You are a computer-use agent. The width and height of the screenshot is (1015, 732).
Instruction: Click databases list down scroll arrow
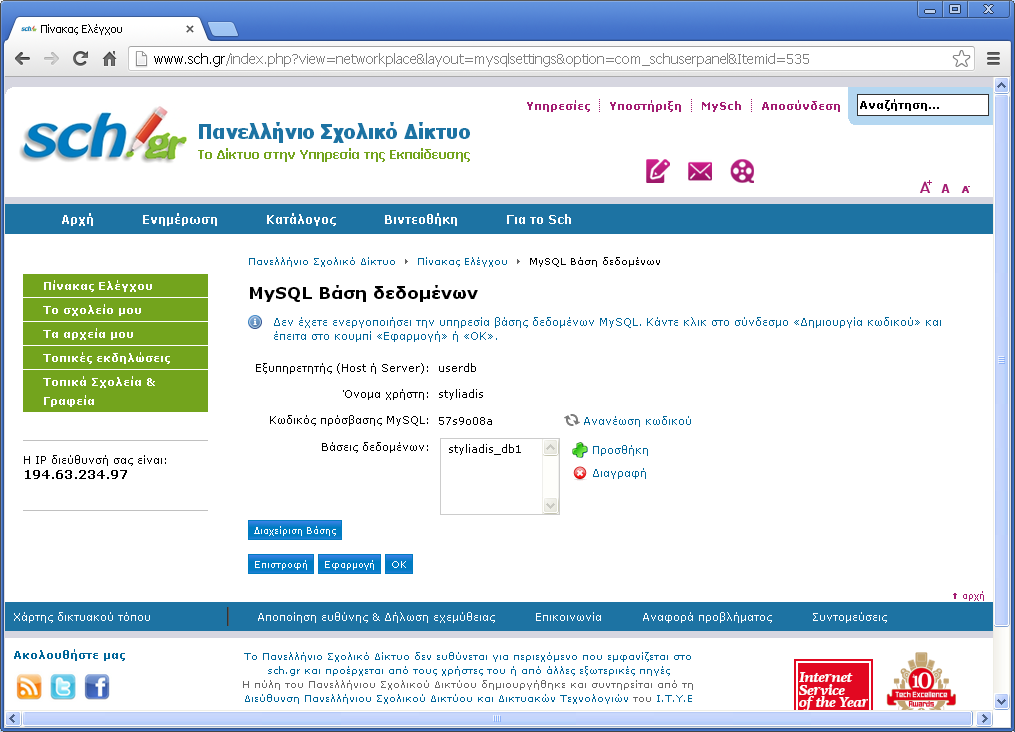point(551,505)
